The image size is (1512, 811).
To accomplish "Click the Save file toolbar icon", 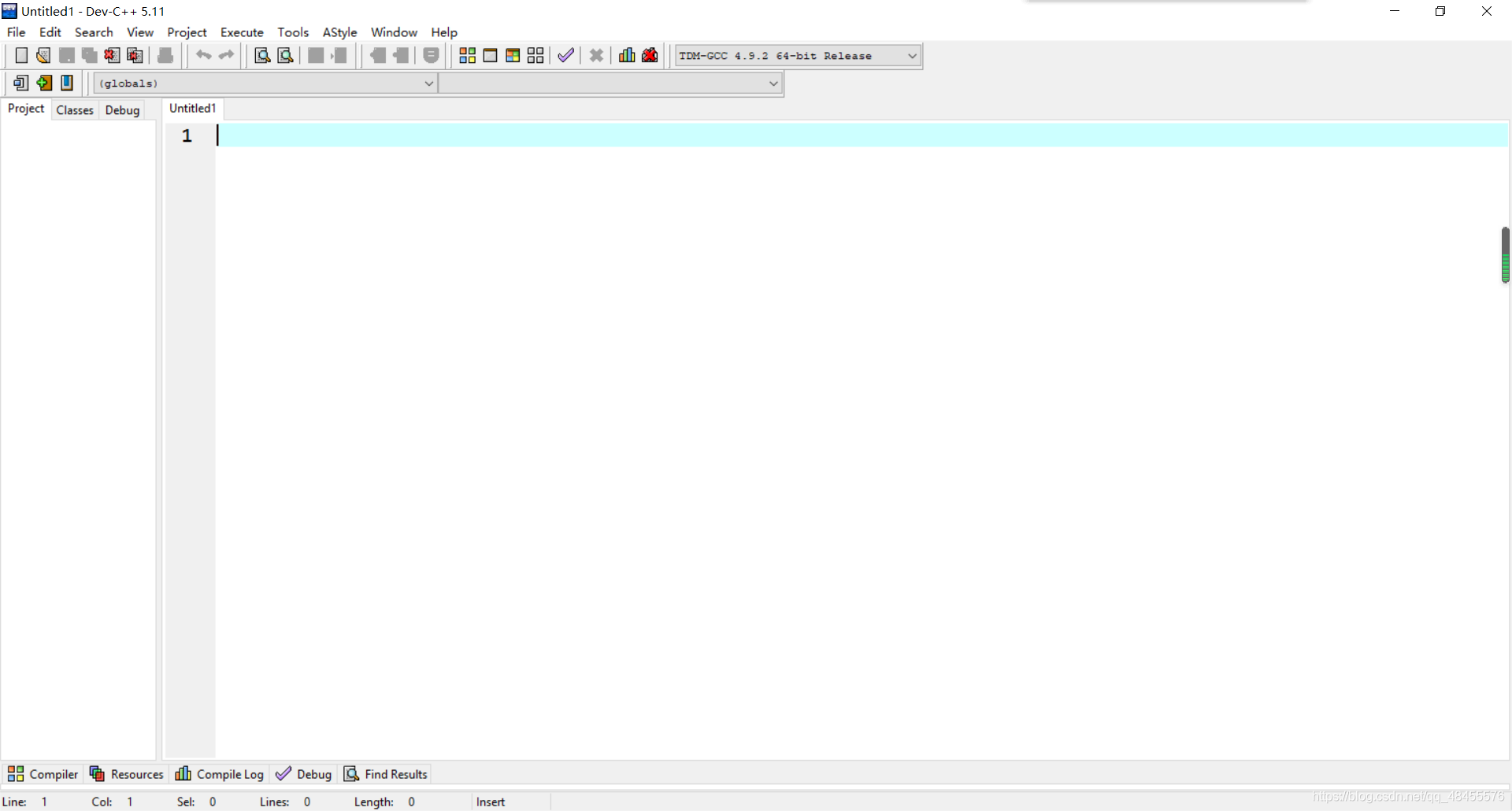I will tap(67, 55).
